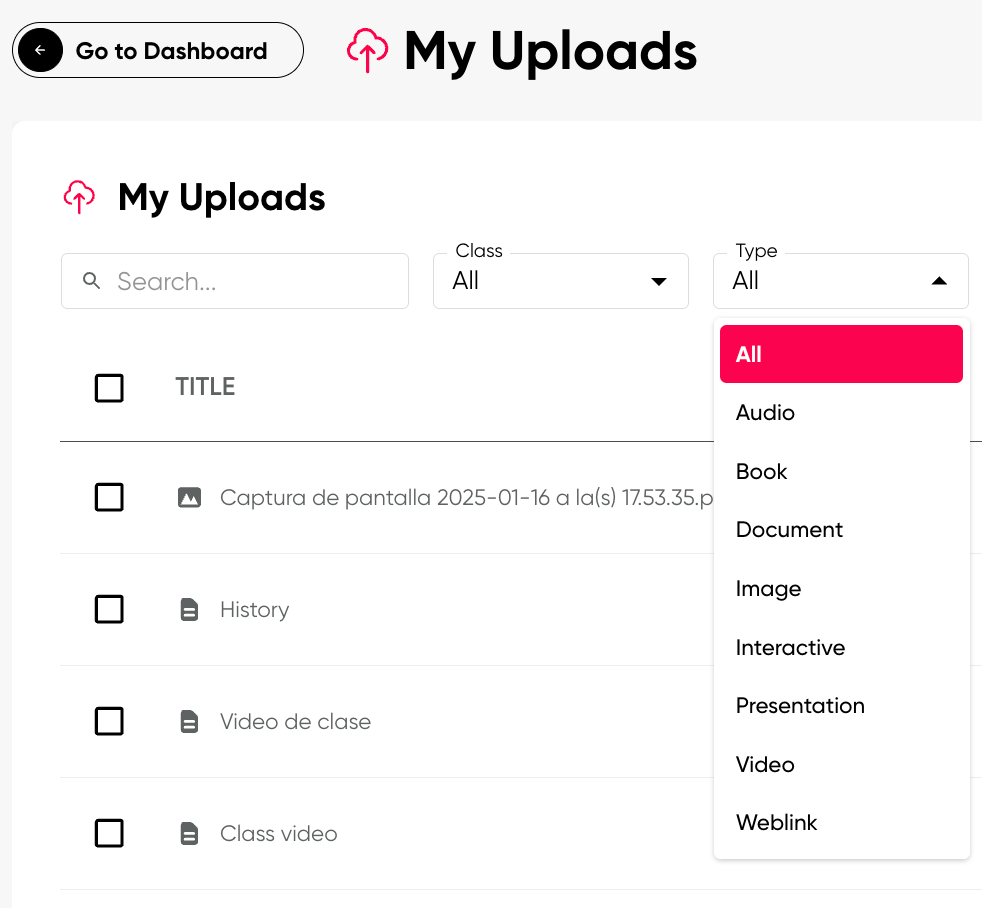Focus the Search input field
982x908 pixels.
[235, 281]
